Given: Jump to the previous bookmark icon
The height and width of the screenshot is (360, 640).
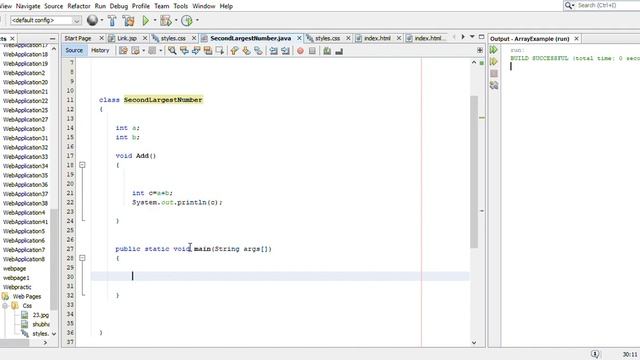Looking at the screenshot, I should (x=234, y=51).
